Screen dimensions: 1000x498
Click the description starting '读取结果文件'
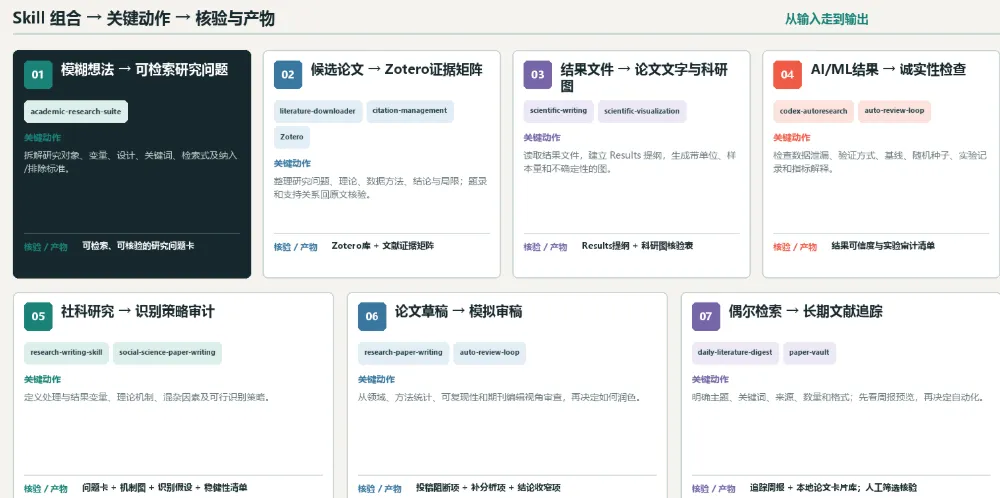pyautogui.click(x=630, y=162)
